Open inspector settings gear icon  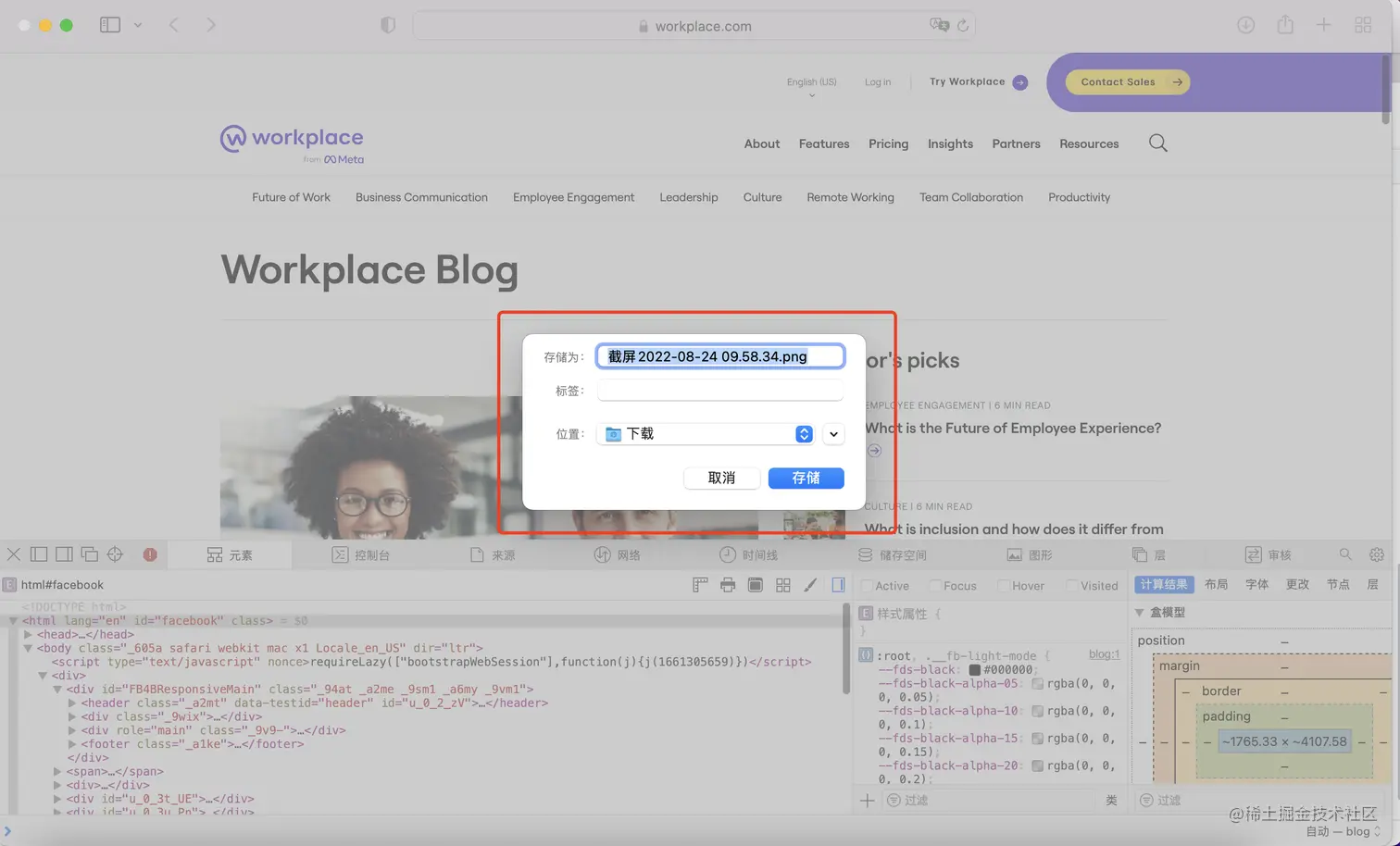[x=1377, y=554]
